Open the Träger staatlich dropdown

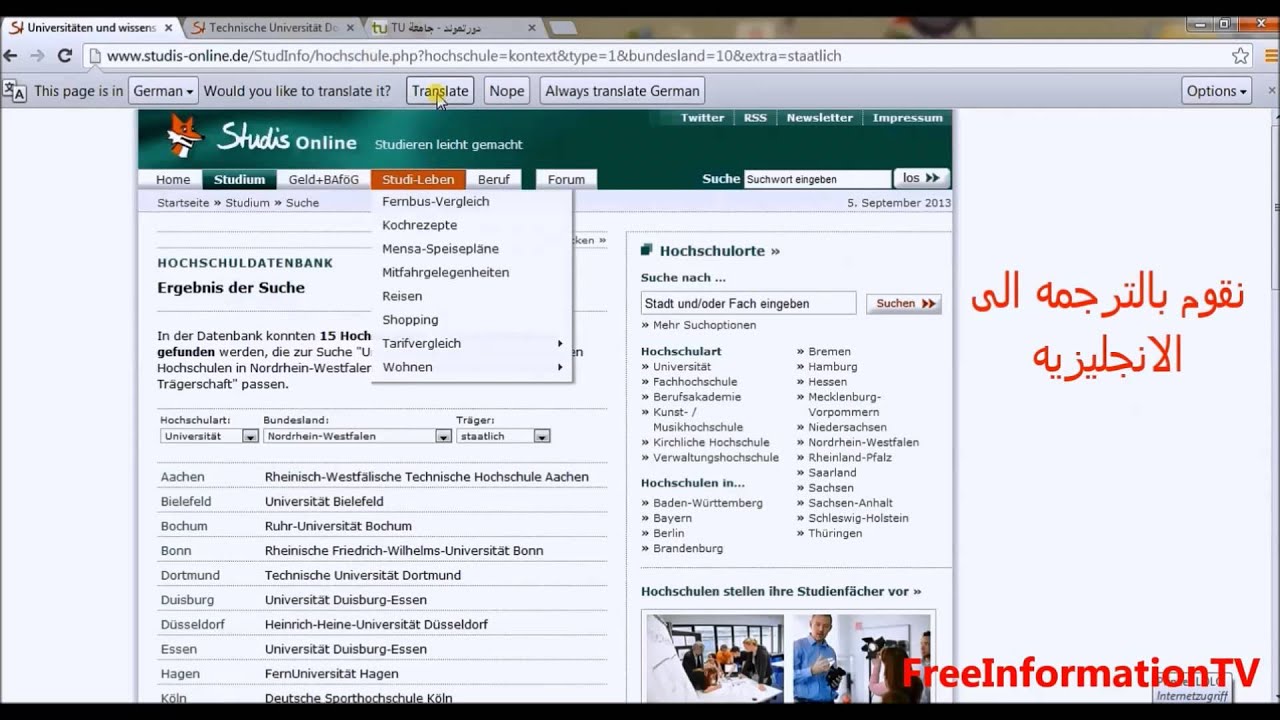coord(503,436)
